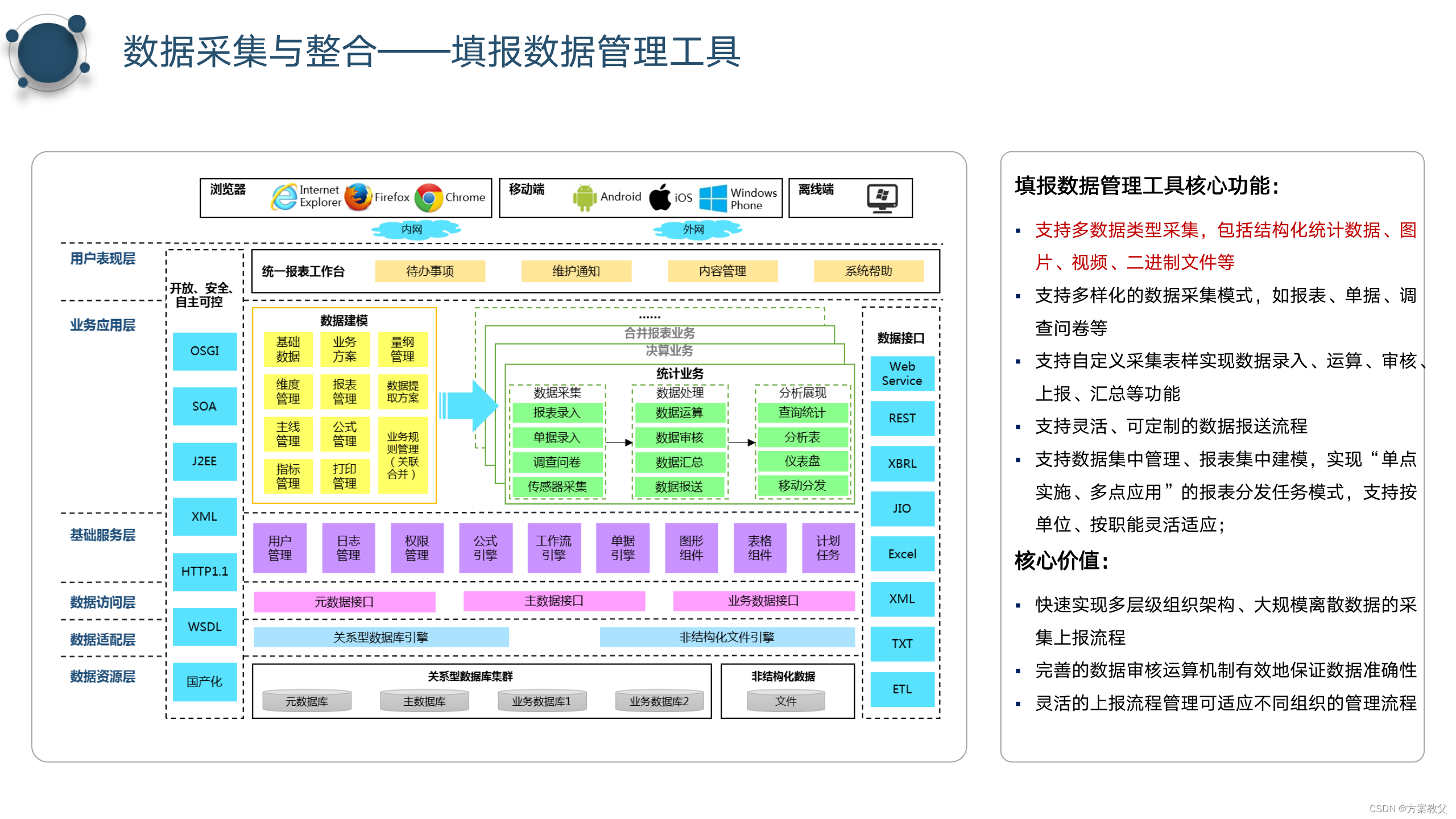Click the 工作流引擎 purple box

(x=554, y=548)
